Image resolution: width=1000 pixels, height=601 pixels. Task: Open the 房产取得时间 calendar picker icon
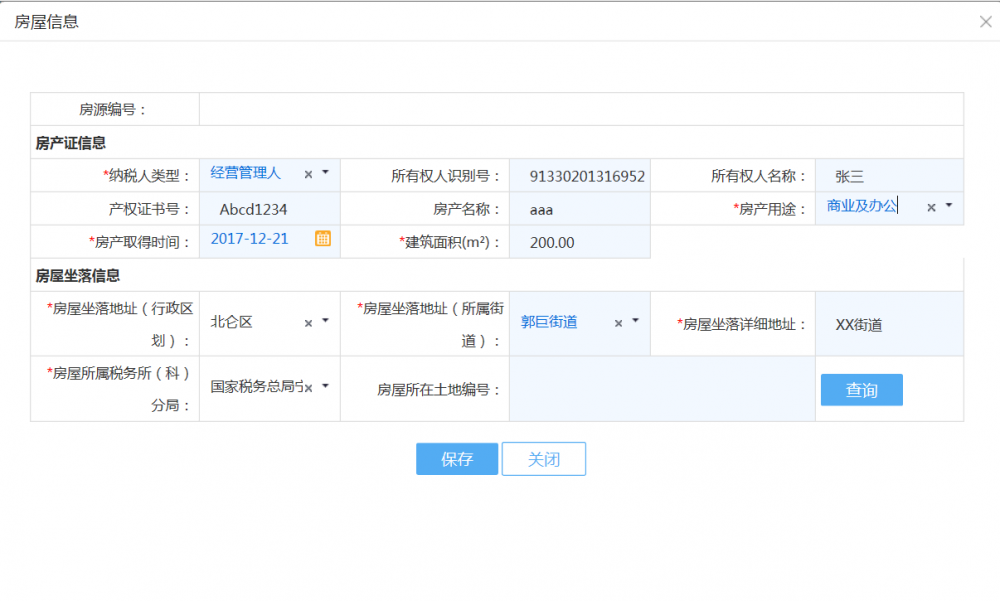coord(323,238)
